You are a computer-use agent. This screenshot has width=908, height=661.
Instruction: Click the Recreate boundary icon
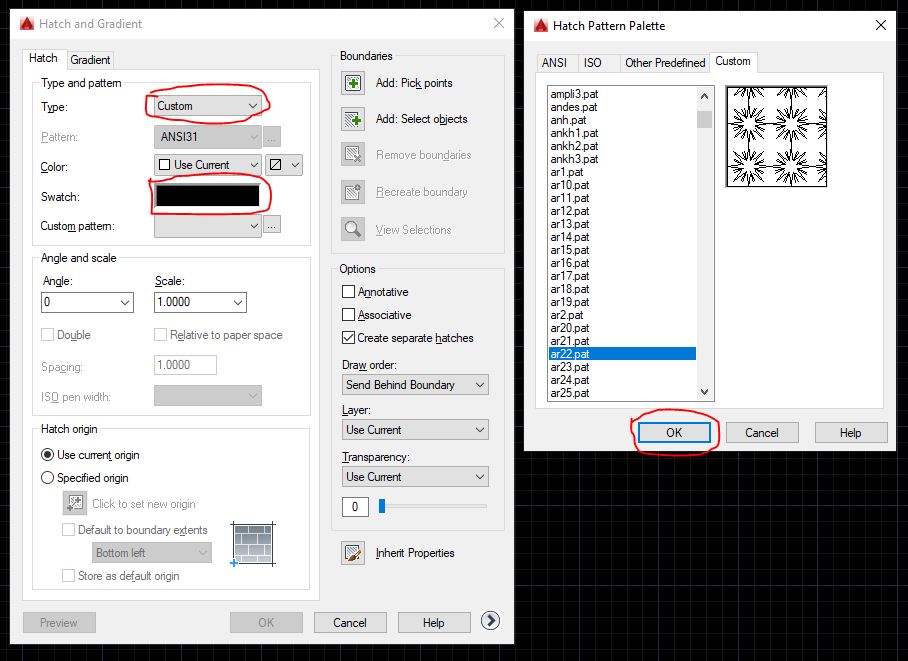pyautogui.click(x=351, y=192)
